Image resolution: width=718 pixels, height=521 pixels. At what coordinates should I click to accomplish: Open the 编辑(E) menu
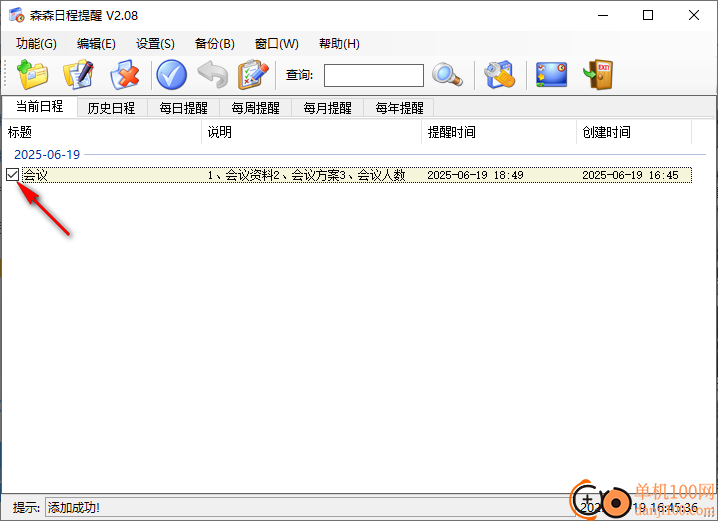(x=96, y=43)
